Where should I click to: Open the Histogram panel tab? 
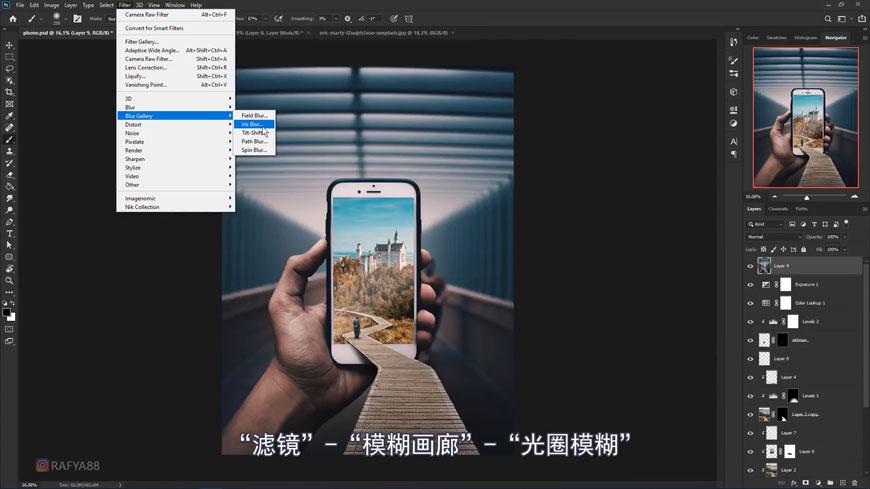tap(805, 38)
